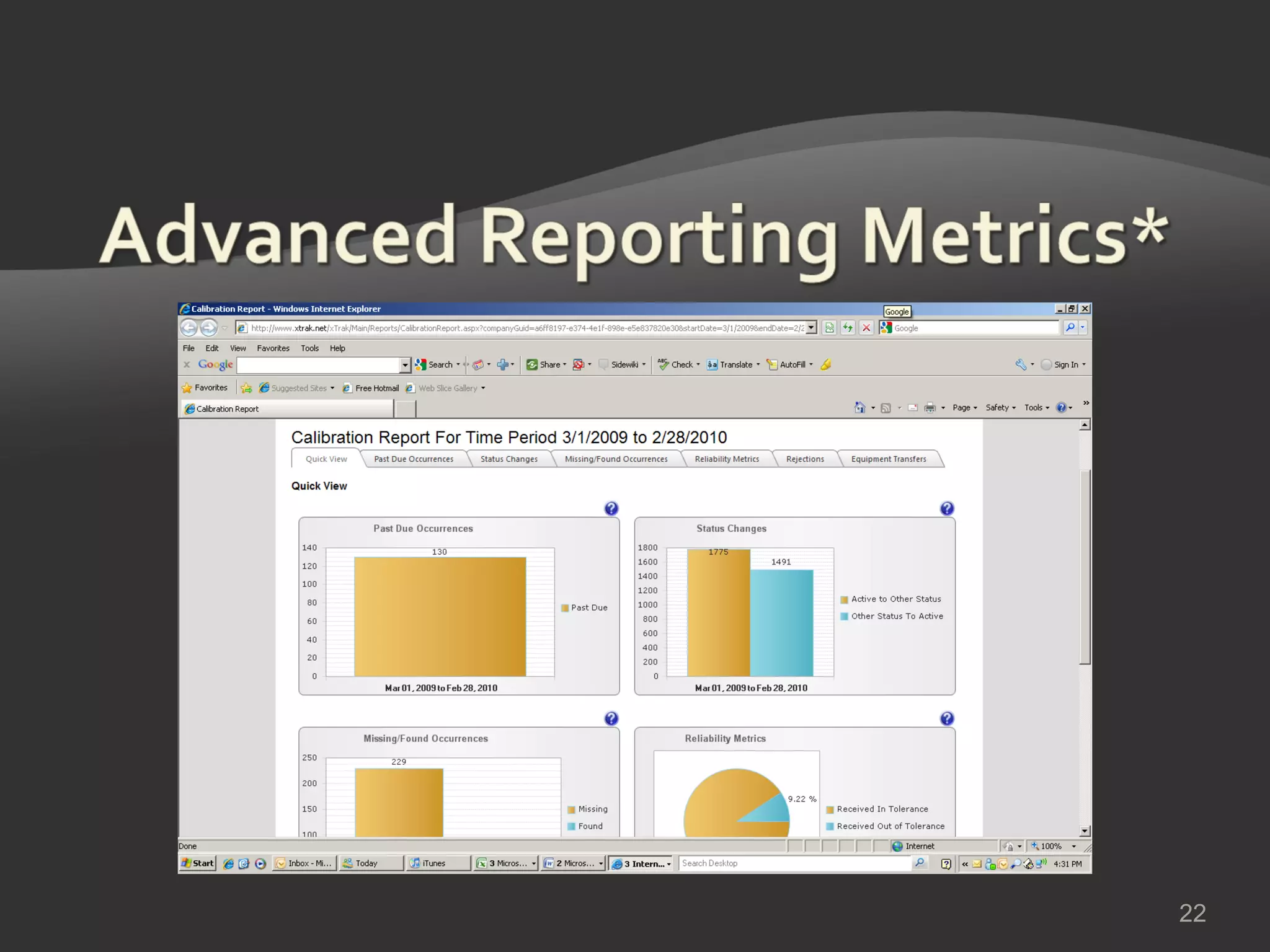The height and width of the screenshot is (952, 1270).
Task: Switch to the Past Due Occurrences tab
Action: click(x=413, y=459)
